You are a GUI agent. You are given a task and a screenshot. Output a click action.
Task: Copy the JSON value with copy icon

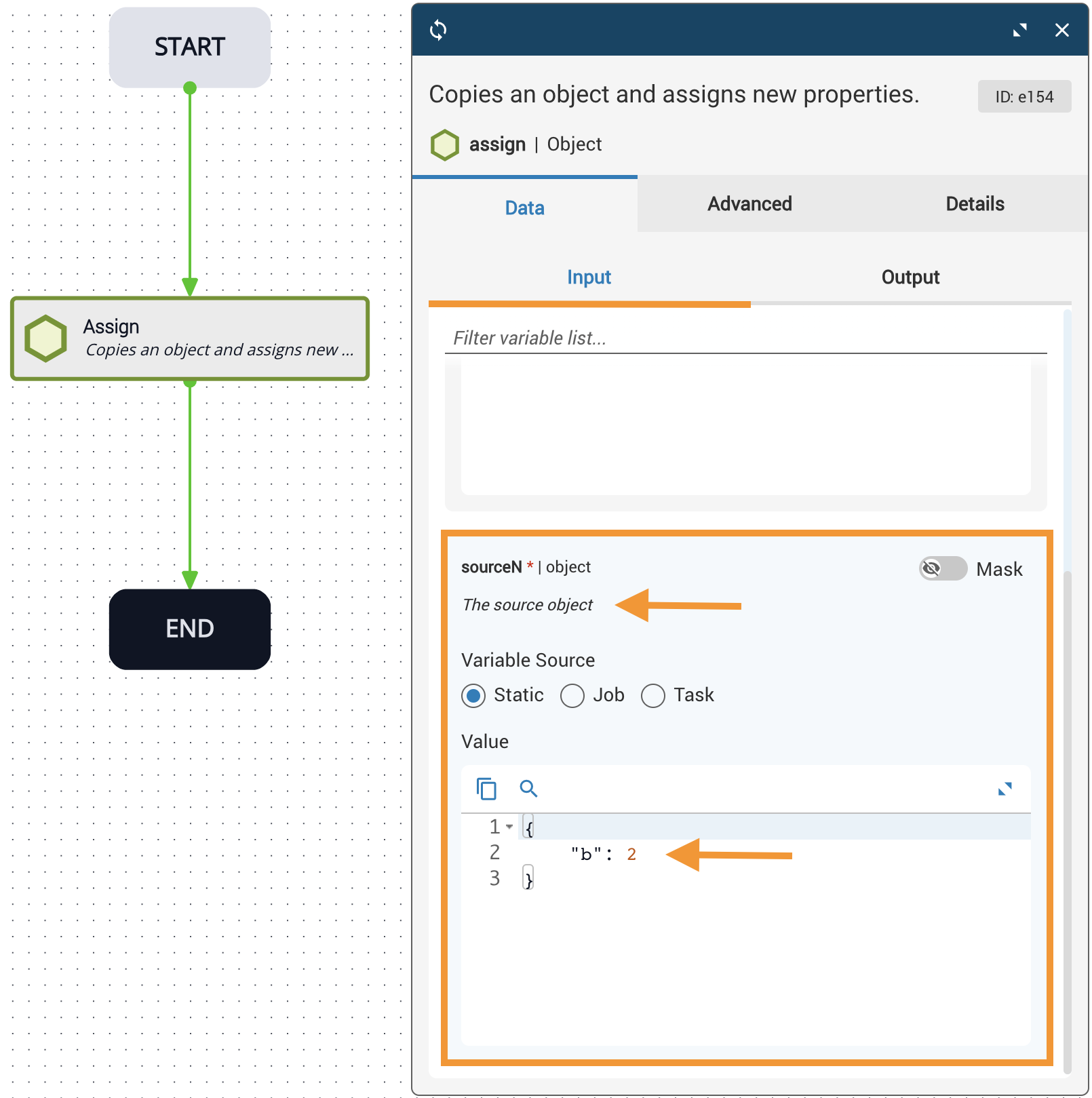(486, 789)
